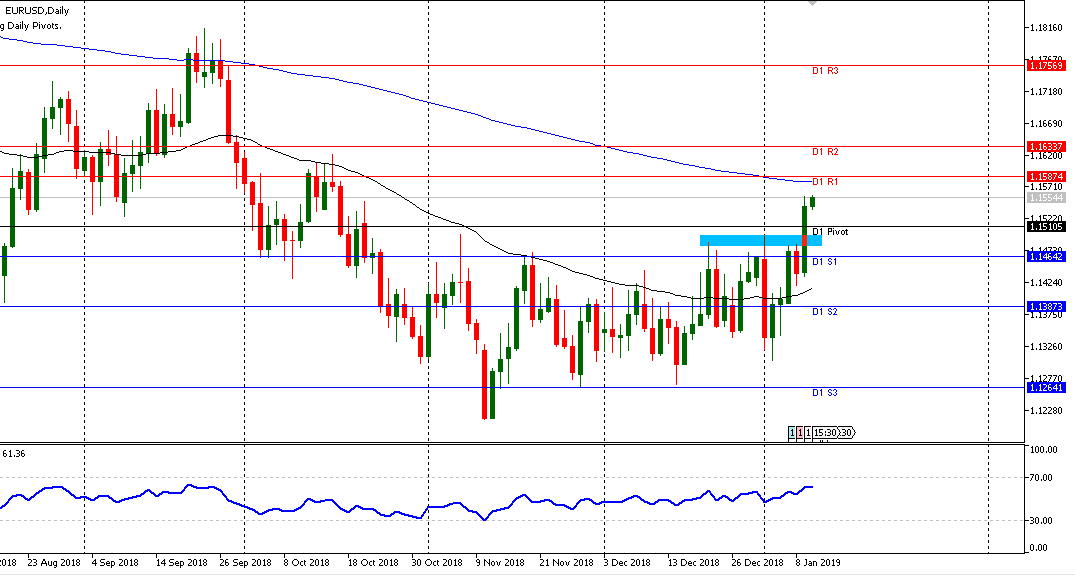Click the 15:30 event time flag
This screenshot has height=575, width=1075.
(824, 433)
